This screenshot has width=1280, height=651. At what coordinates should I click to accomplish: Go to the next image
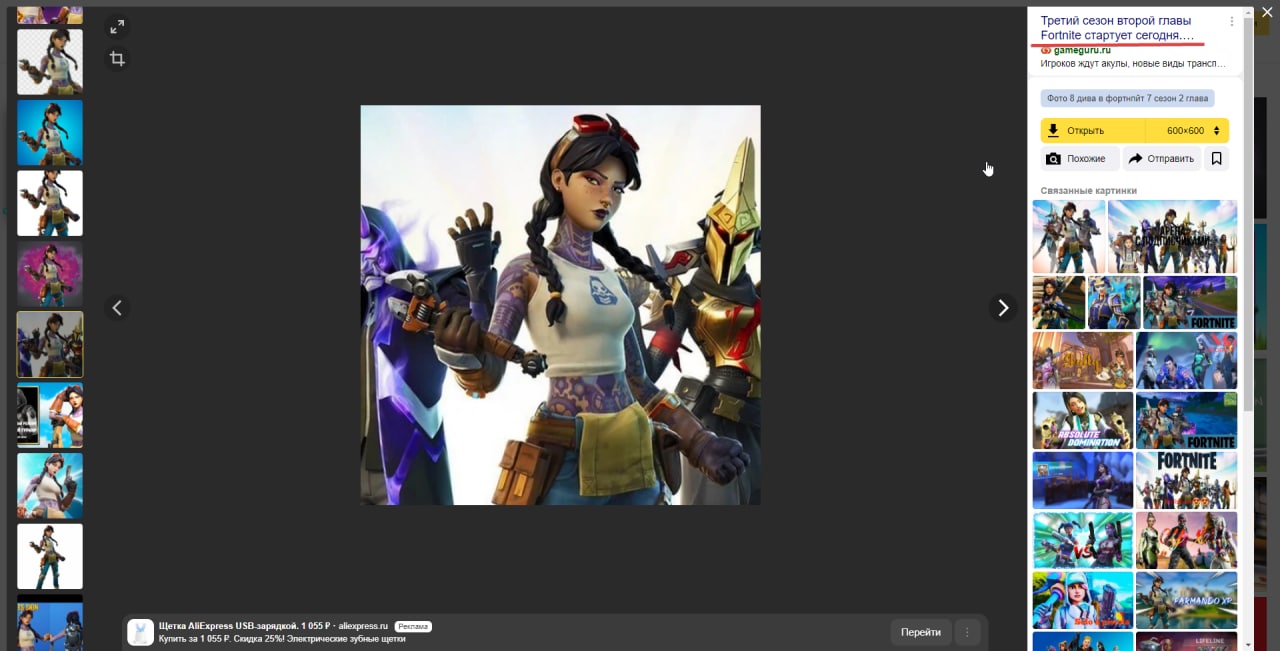(1003, 308)
